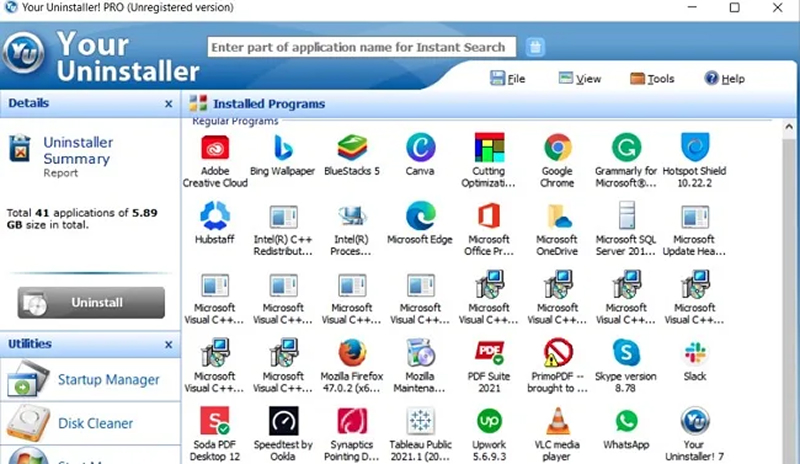
Task: Close the Utilities panel
Action: coord(168,345)
